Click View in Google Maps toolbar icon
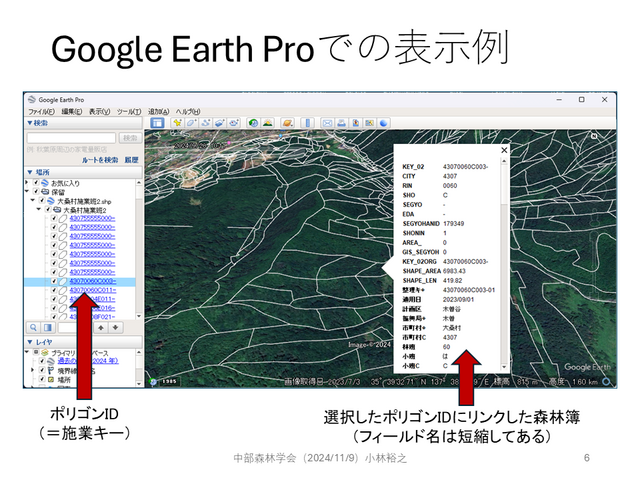 click(369, 123)
